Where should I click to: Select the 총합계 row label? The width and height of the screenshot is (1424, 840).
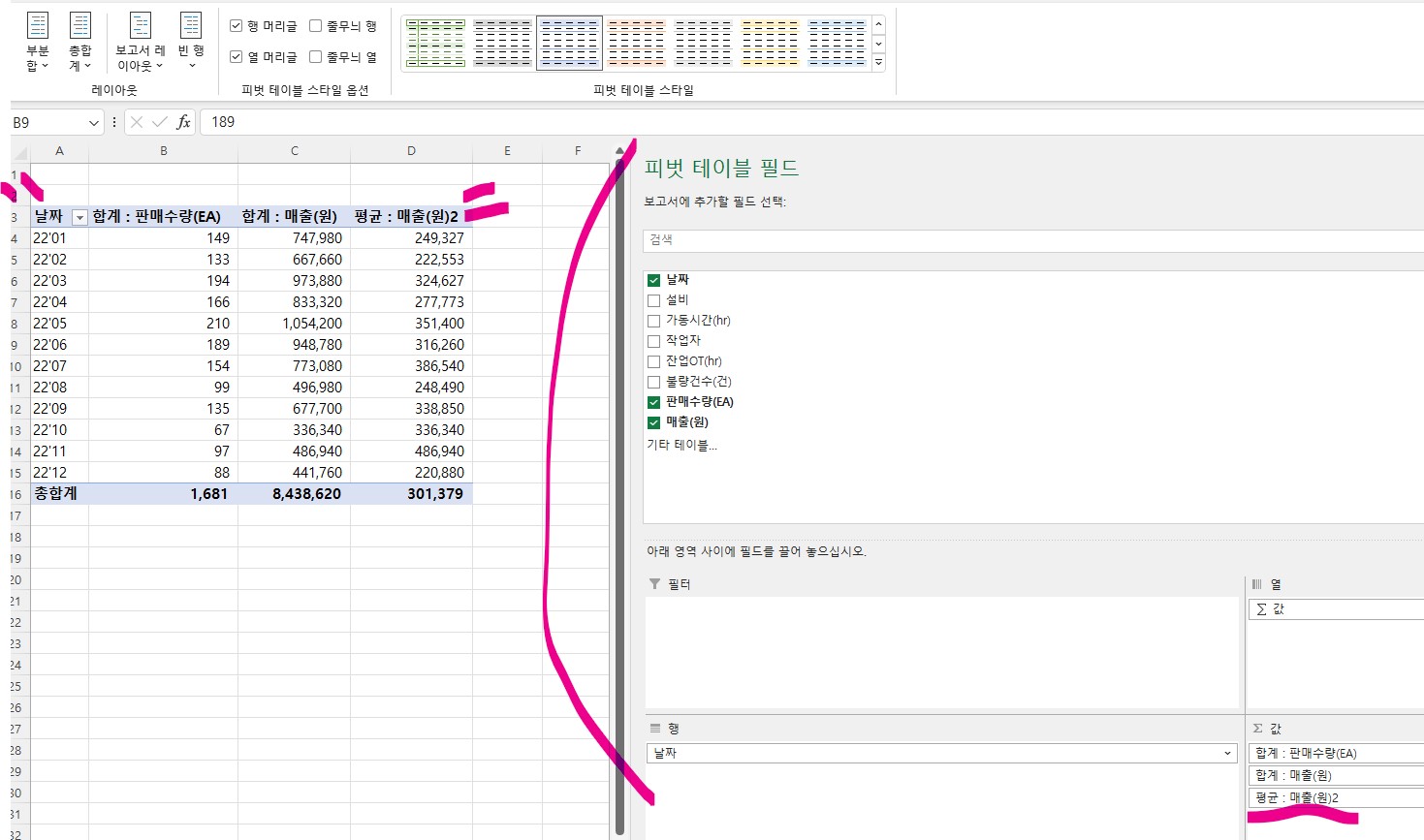pyautogui.click(x=60, y=494)
